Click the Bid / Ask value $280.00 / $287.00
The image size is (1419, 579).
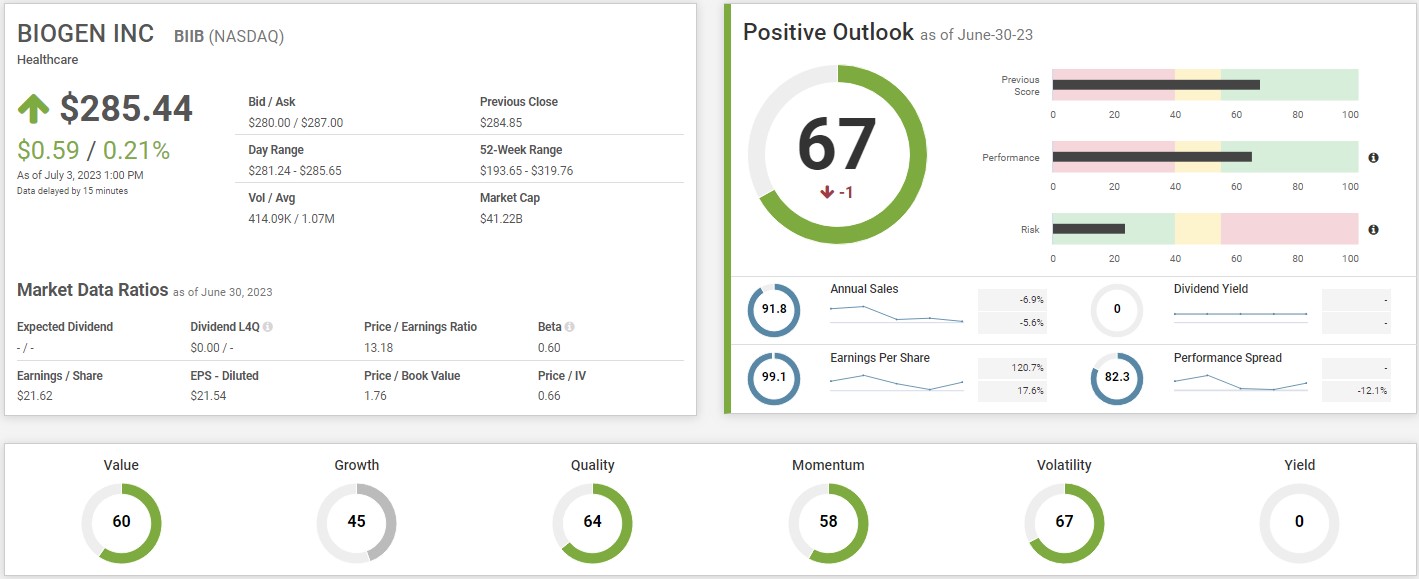(296, 123)
